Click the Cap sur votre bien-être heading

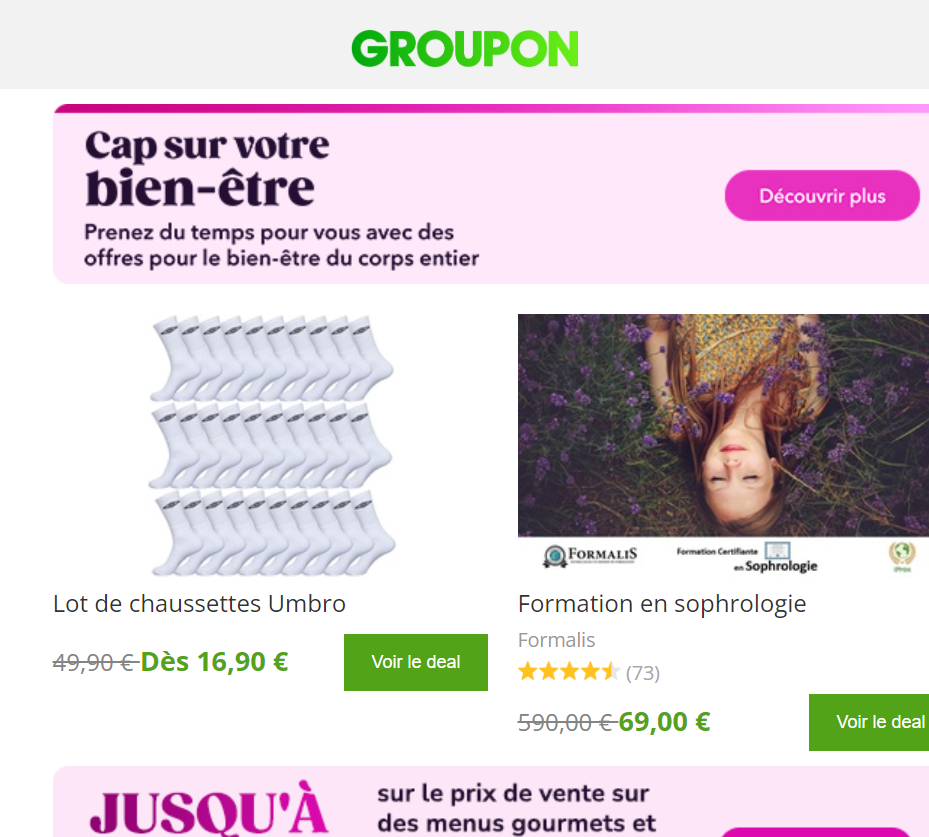(207, 168)
